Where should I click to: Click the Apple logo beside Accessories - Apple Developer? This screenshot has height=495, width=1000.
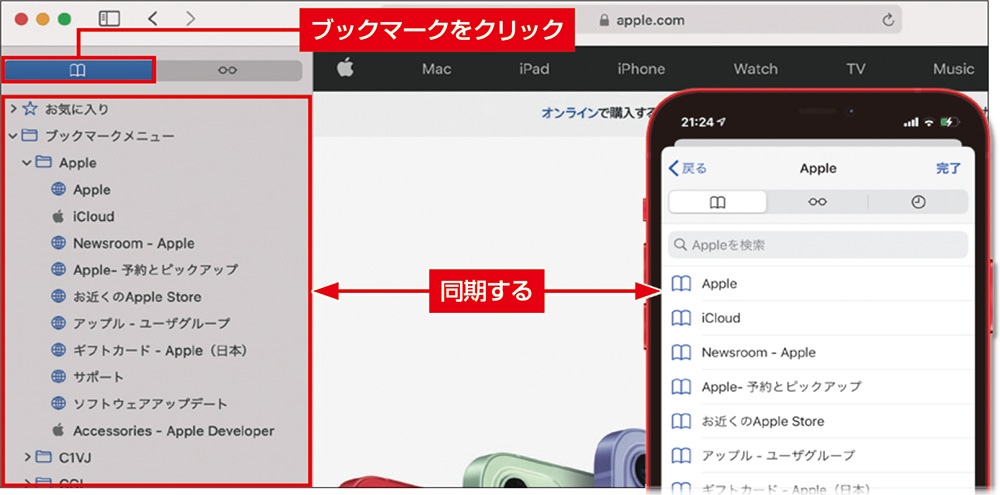59,431
